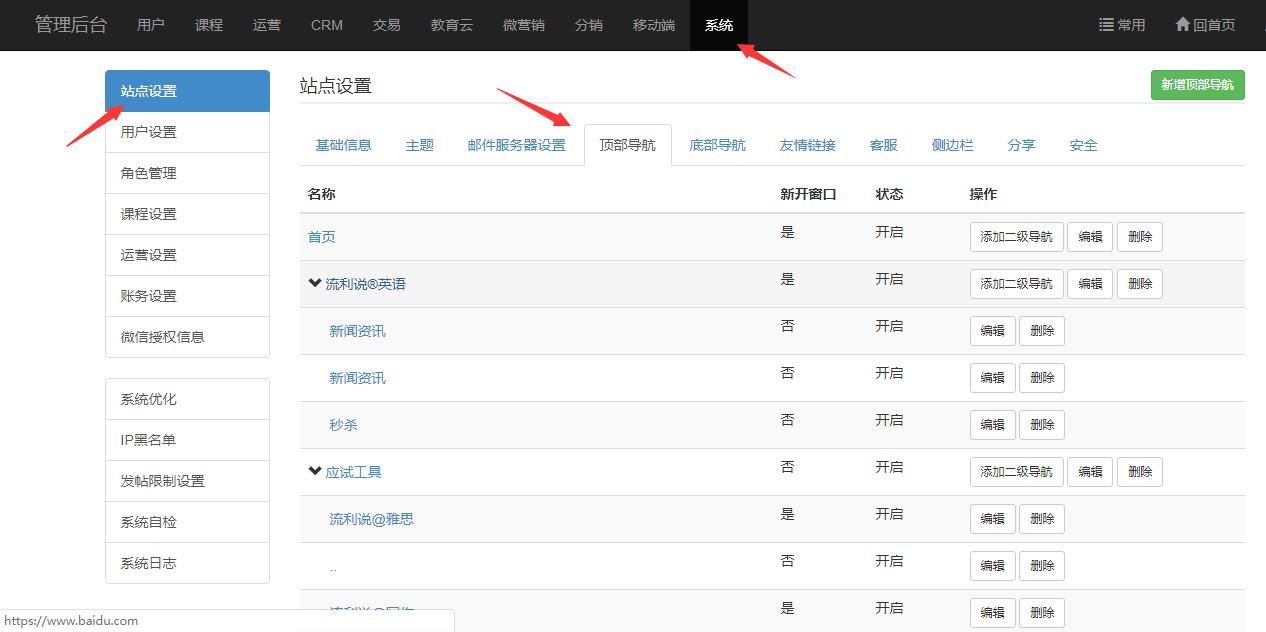Click the home icon beside 回首页
Viewport: 1266px width, 632px height.
(1182, 25)
